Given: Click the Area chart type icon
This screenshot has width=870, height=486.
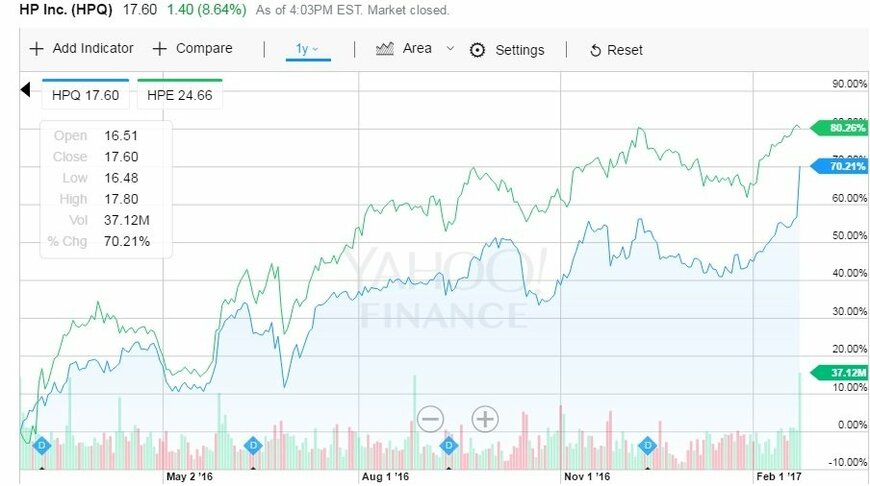Looking at the screenshot, I should pyautogui.click(x=385, y=49).
